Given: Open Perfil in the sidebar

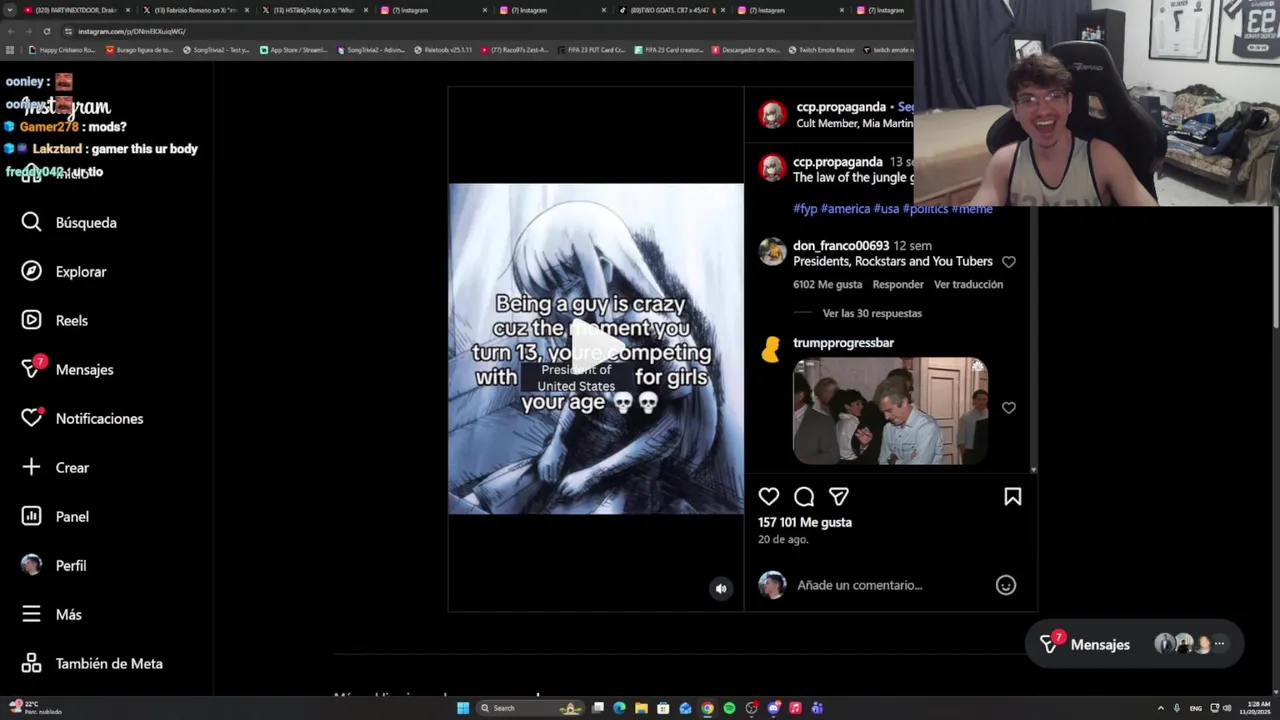Looking at the screenshot, I should click(x=54, y=566).
